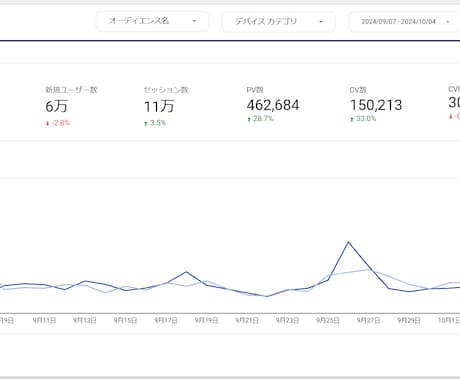460x380 pixels.
Task: Click the 28.7% PV change indicator
Action: [x=260, y=119]
